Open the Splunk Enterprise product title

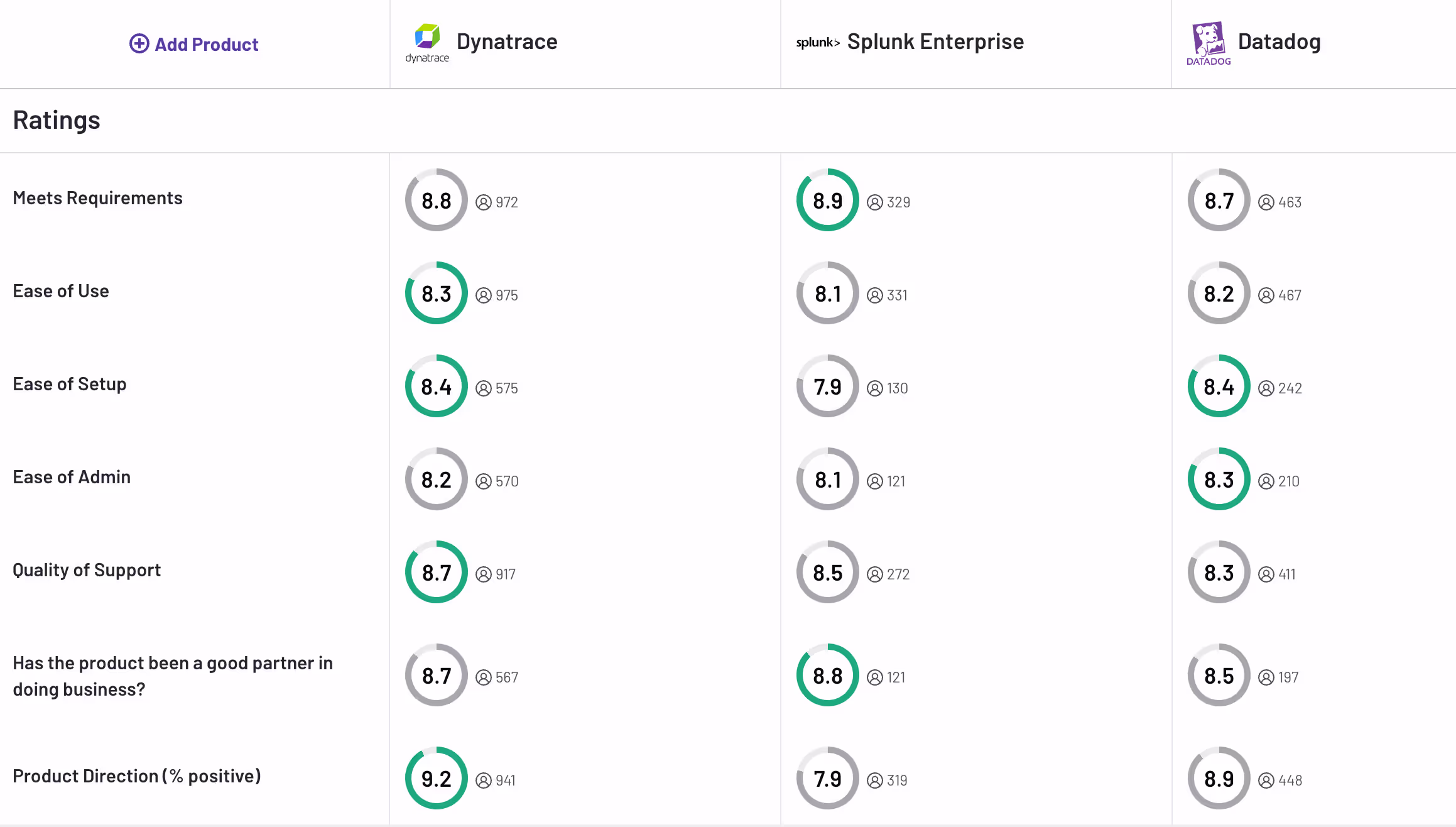[x=935, y=41]
